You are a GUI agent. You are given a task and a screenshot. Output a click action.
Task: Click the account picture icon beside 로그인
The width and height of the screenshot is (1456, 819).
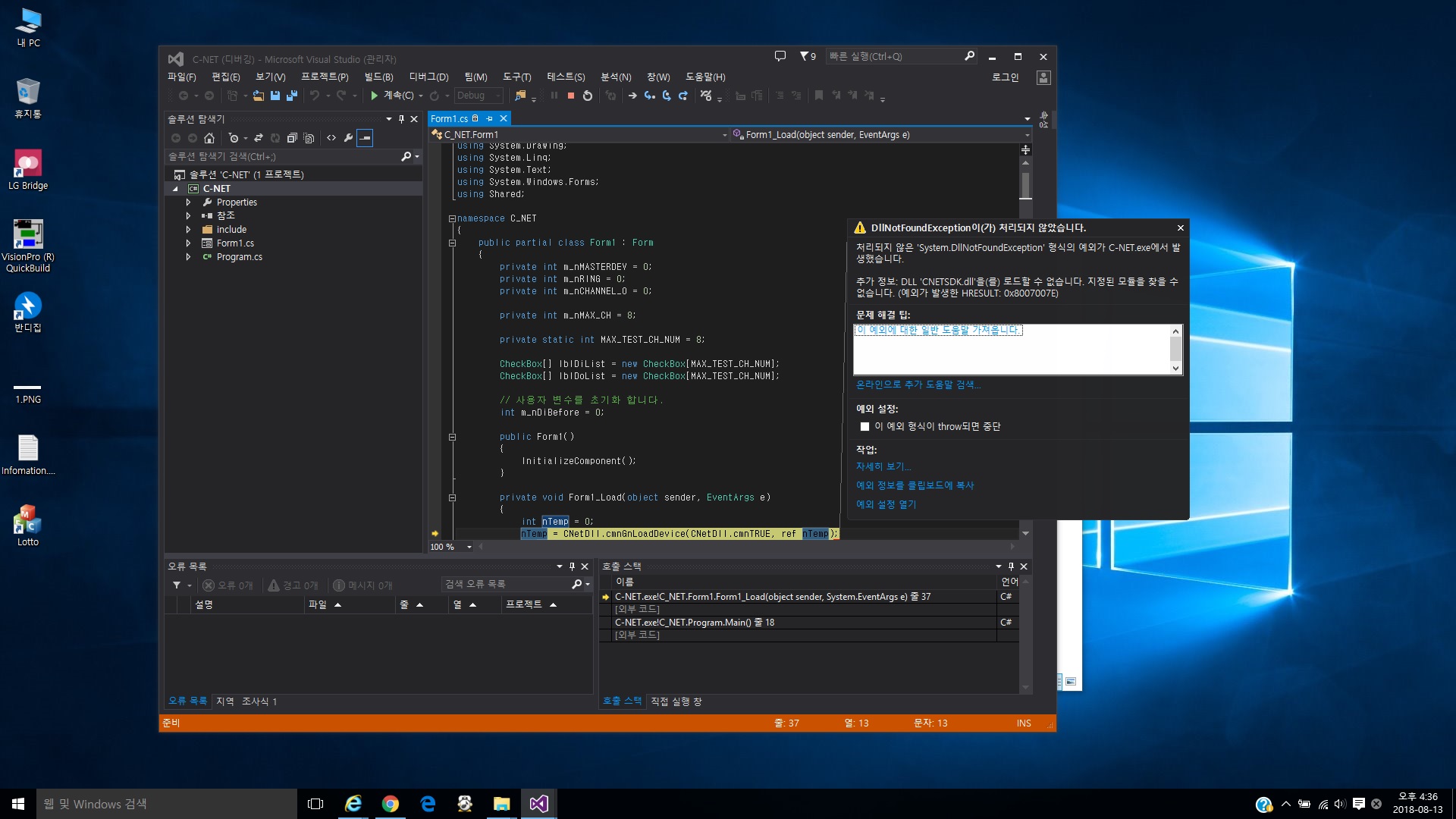[1043, 77]
